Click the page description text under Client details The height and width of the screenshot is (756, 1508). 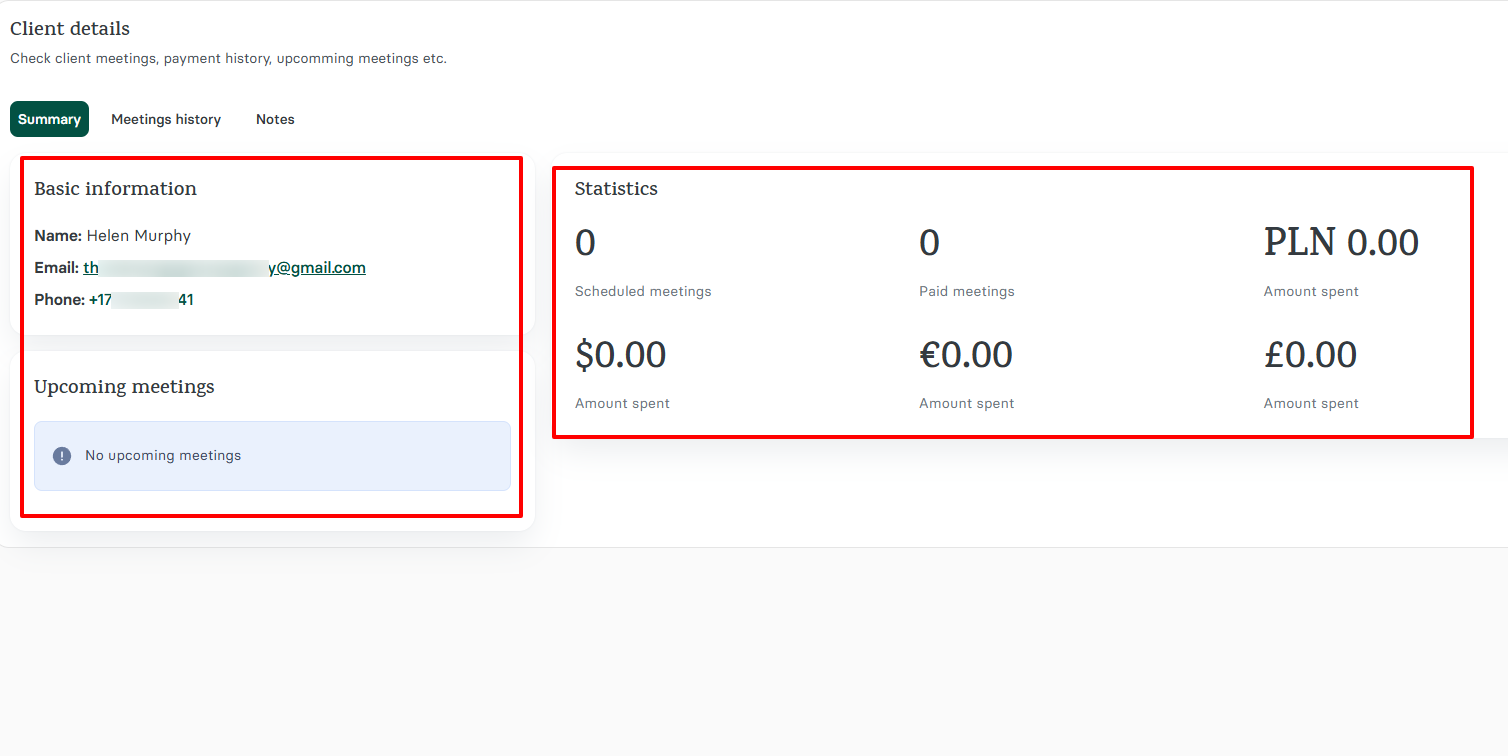click(x=227, y=58)
